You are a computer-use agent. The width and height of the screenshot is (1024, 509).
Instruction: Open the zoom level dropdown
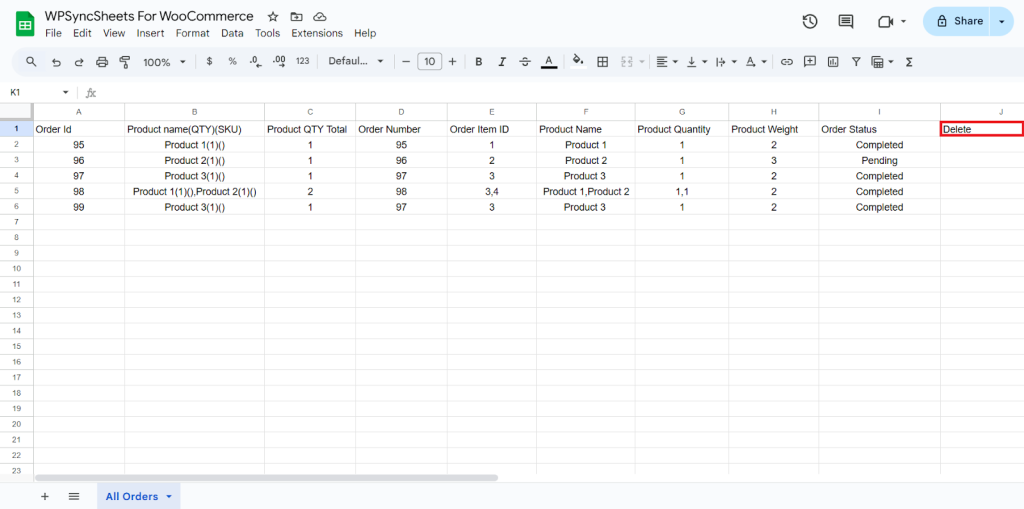165,62
